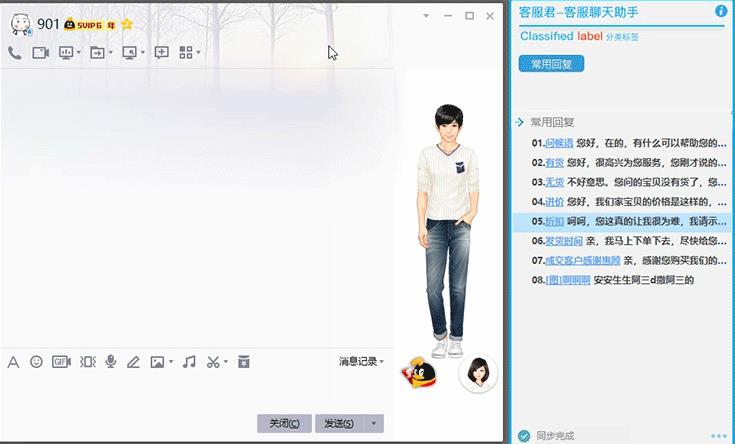Click the send file folder icon
Image resolution: width=735 pixels, height=444 pixels.
click(97, 53)
